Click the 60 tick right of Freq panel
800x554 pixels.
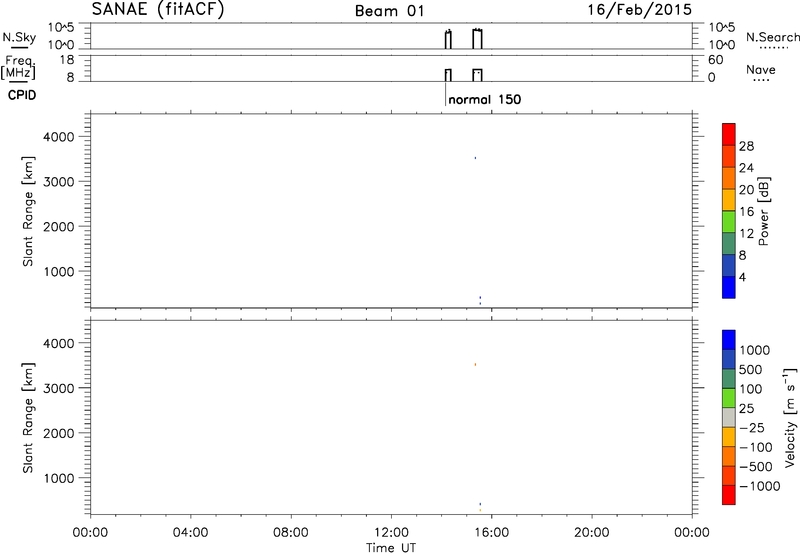pyautogui.click(x=716, y=60)
